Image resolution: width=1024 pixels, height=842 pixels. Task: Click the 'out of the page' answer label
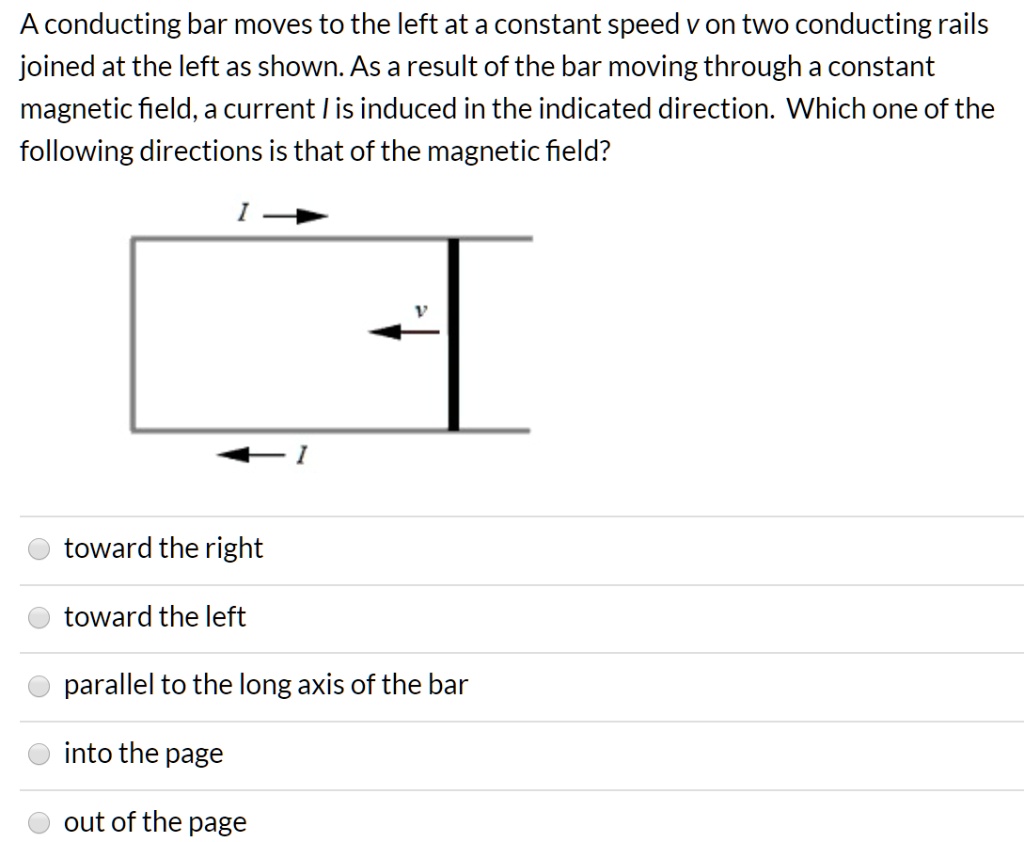(155, 822)
